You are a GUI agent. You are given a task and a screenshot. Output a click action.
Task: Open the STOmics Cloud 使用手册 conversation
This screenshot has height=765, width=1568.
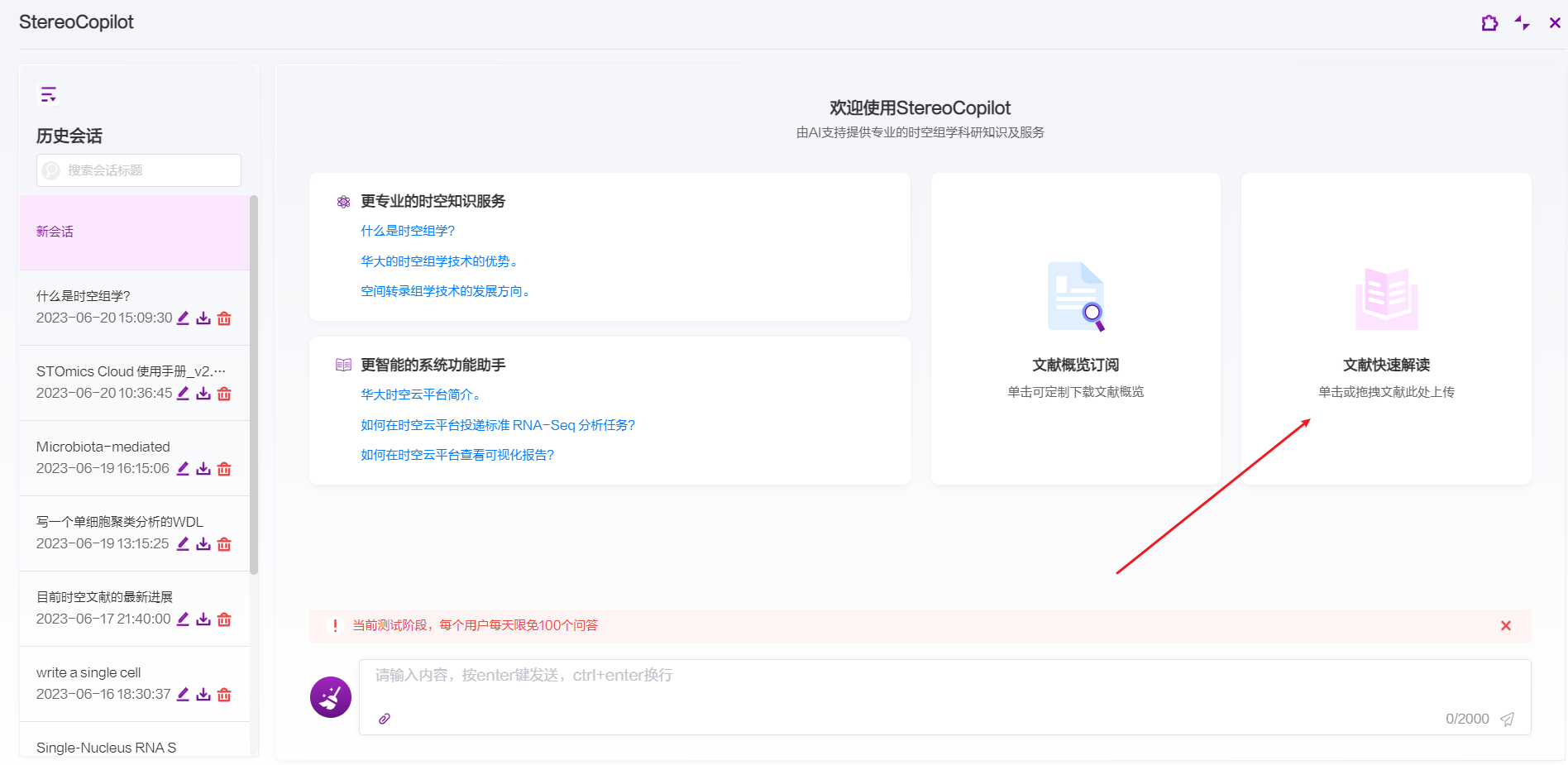coord(135,383)
